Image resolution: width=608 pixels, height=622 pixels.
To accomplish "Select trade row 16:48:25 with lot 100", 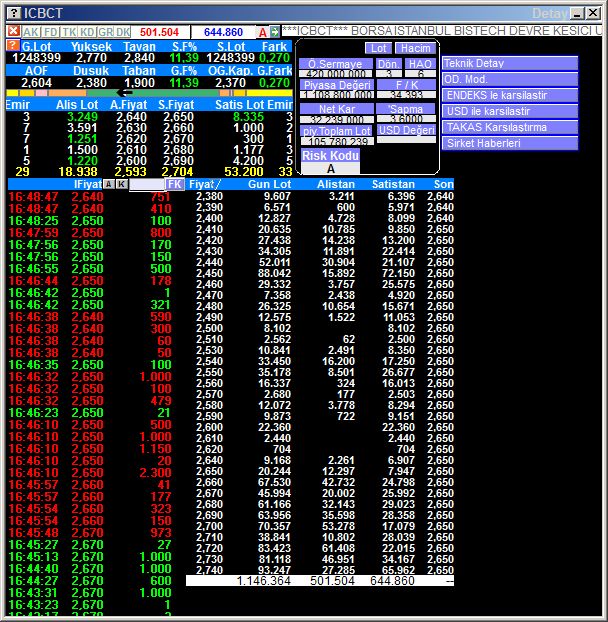I will pos(90,221).
